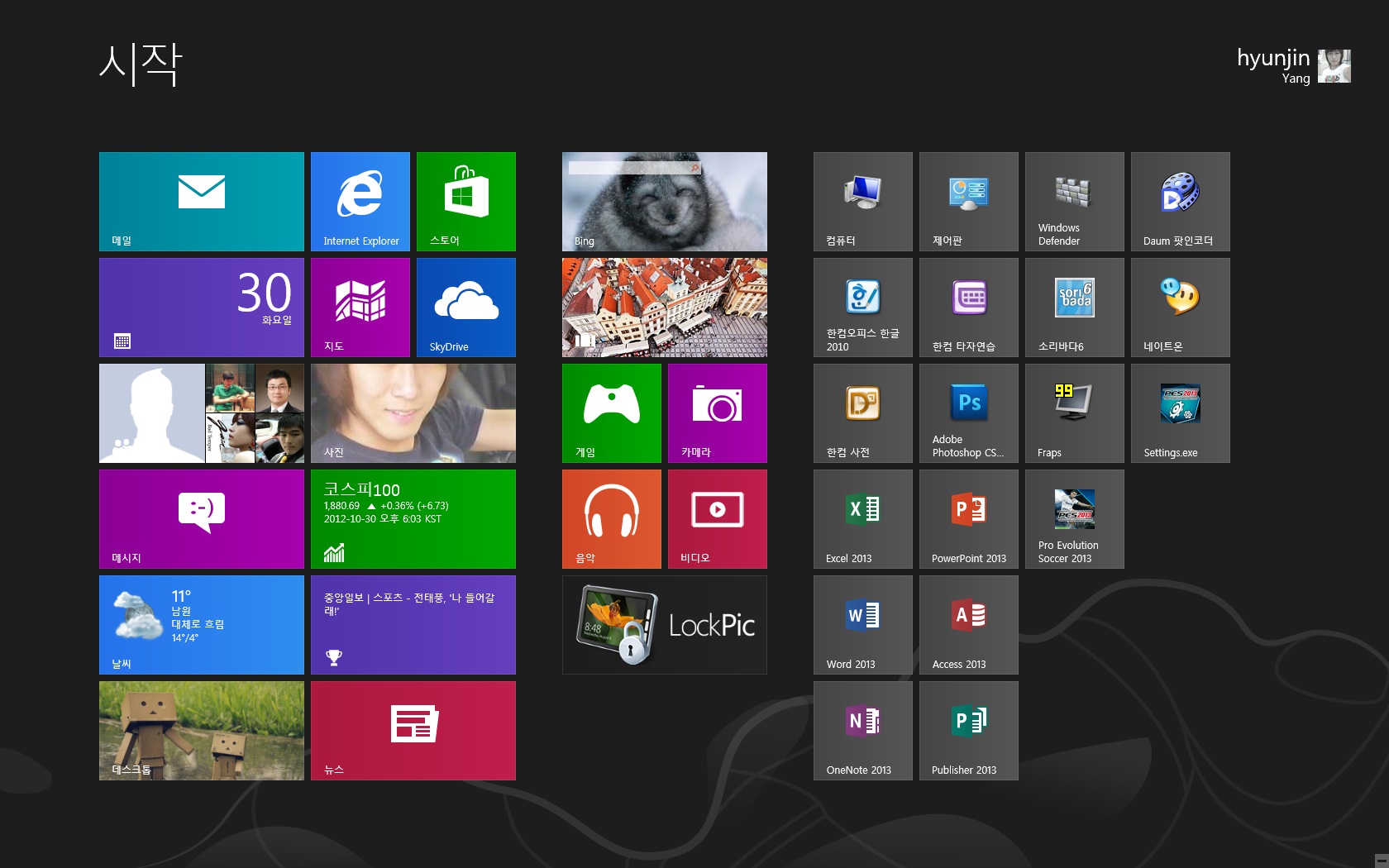Launch Publisher 2013 tile
This screenshot has width=1389, height=868.
coord(969,731)
